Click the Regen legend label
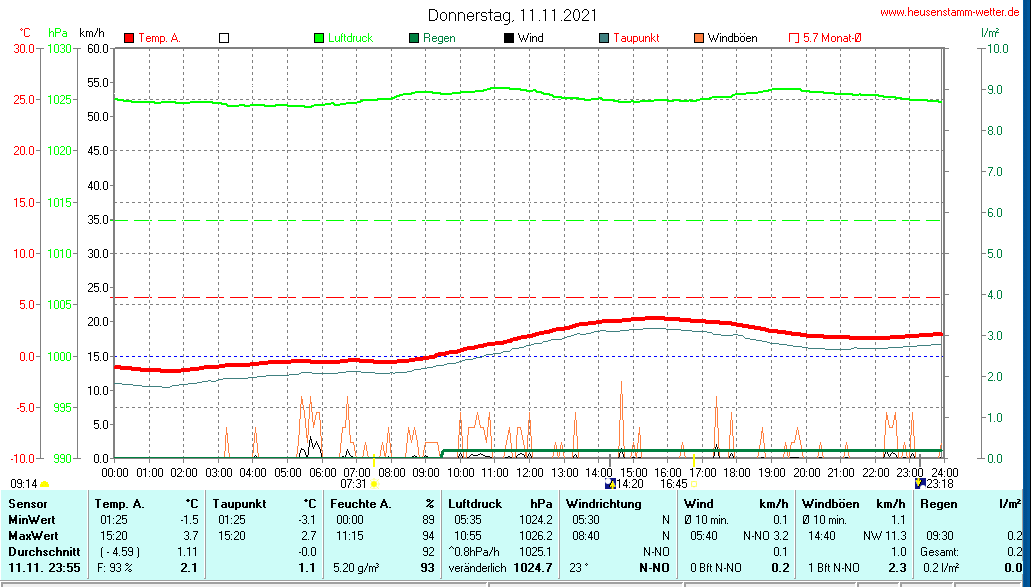This screenshot has height=587, width=1034. coord(439,38)
